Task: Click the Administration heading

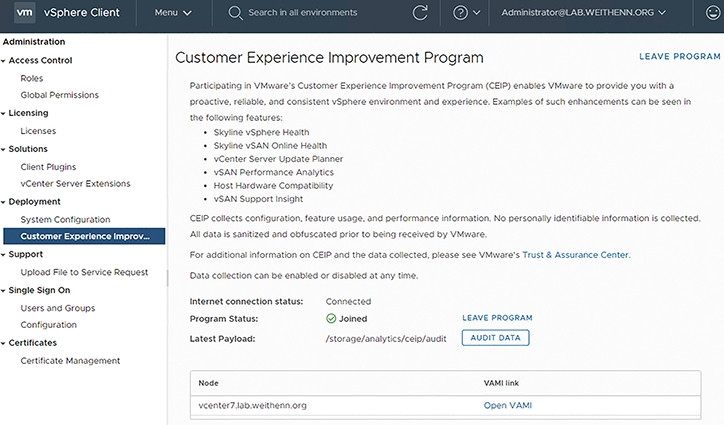Action: [x=34, y=42]
